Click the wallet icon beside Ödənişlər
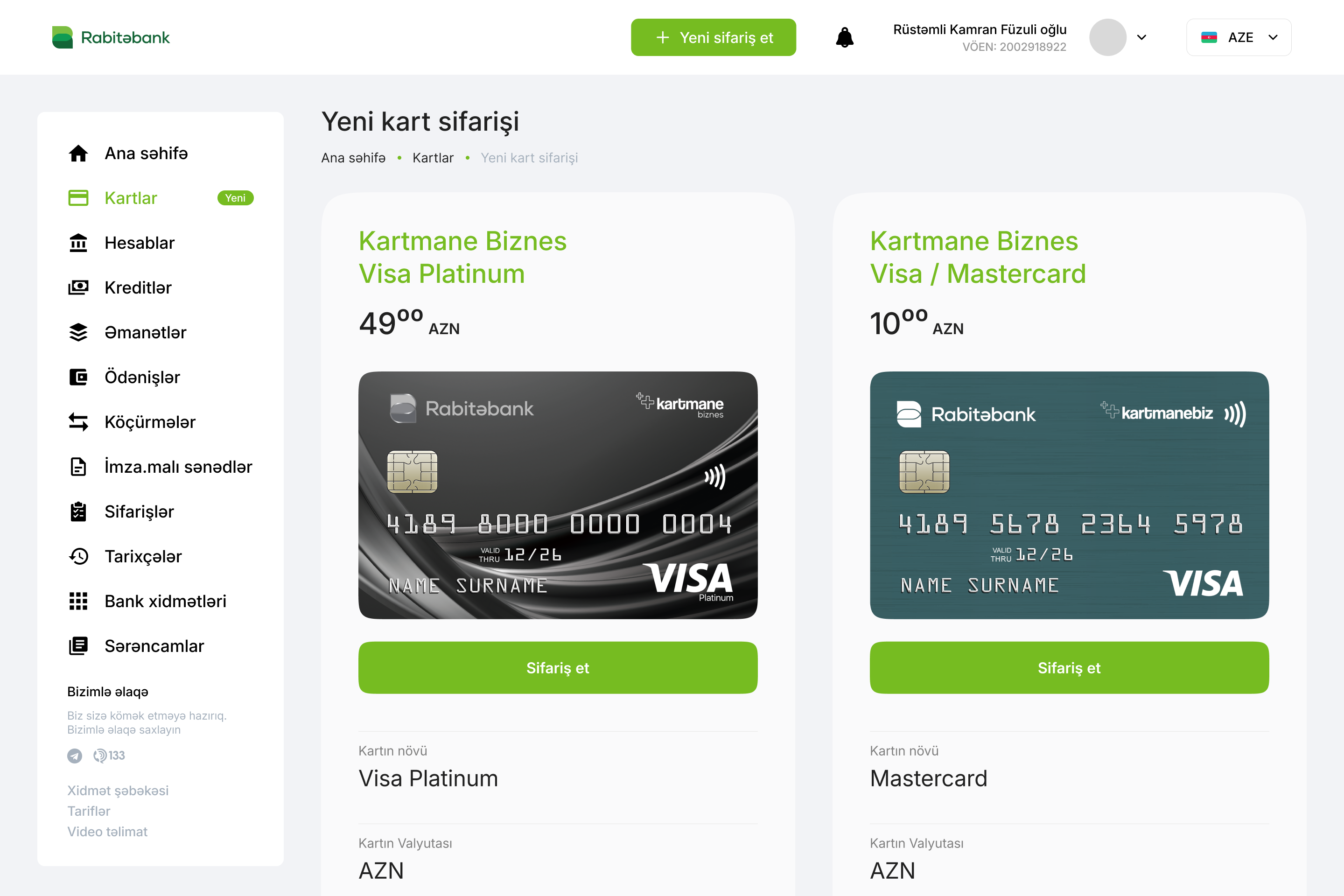This screenshot has width=1344, height=896. point(78,377)
